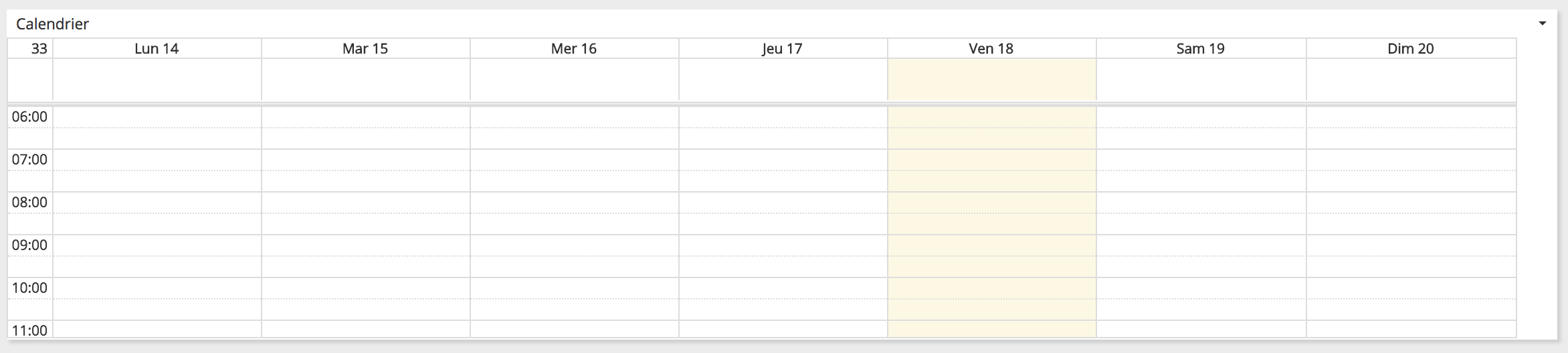Open the Sam 19 day header

(x=1200, y=48)
